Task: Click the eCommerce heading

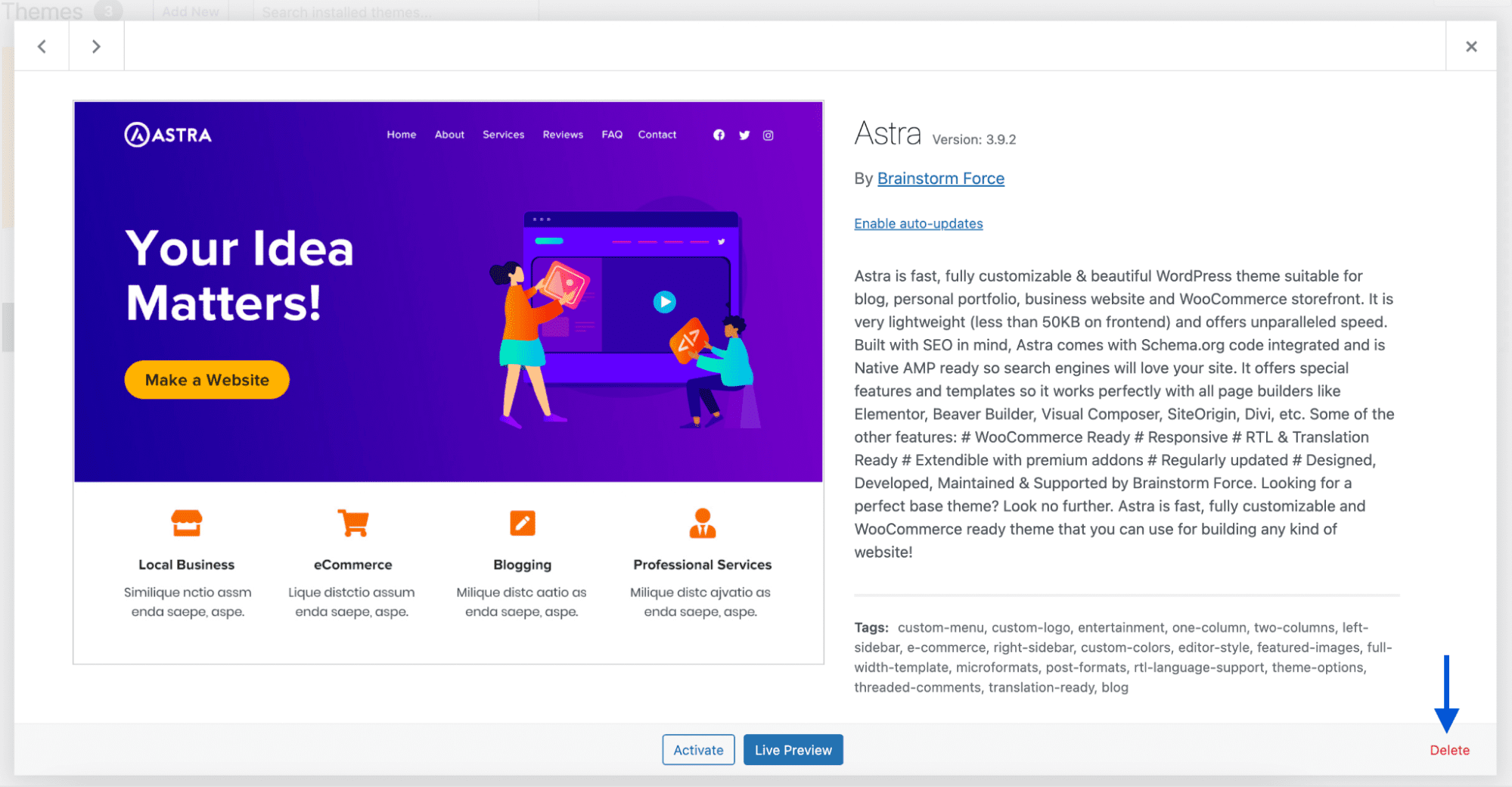Action: coord(353,565)
